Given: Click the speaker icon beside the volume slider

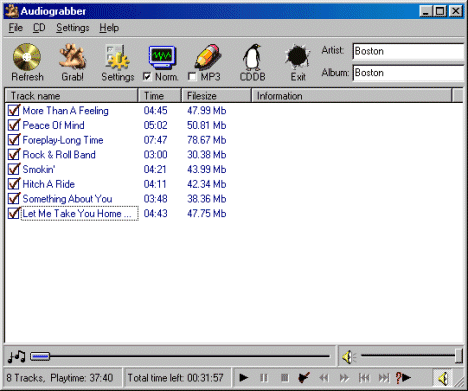Looking at the screenshot, I should tap(349, 357).
